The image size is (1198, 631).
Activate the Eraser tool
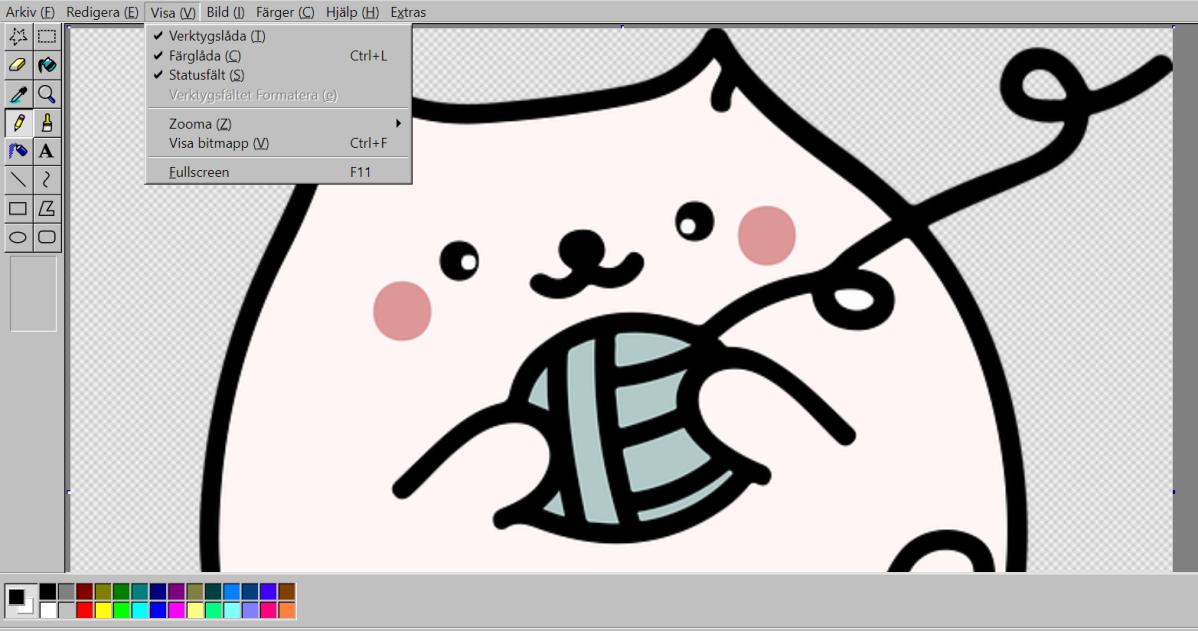(17, 65)
